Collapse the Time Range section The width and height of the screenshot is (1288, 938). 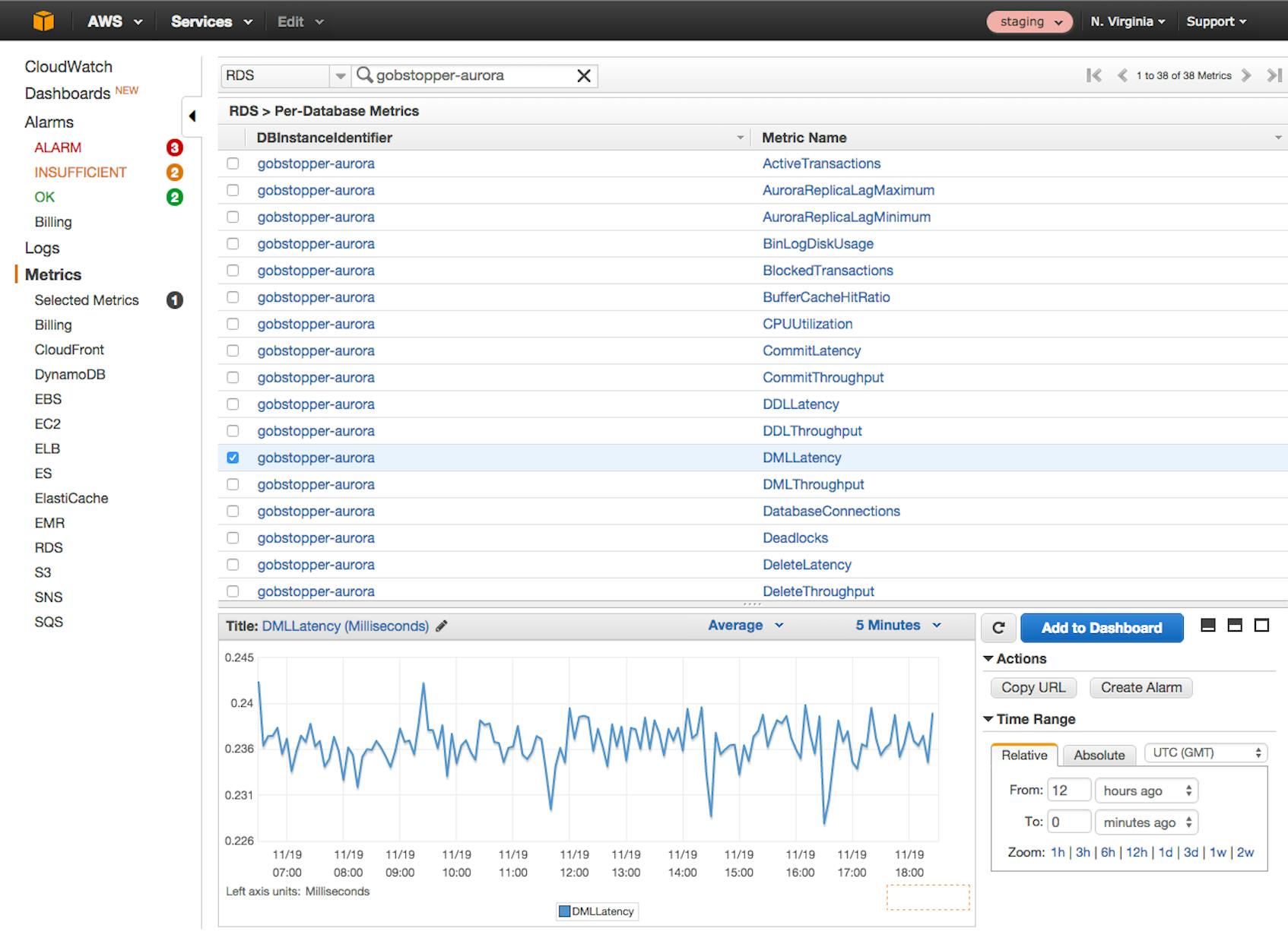pyautogui.click(x=989, y=718)
